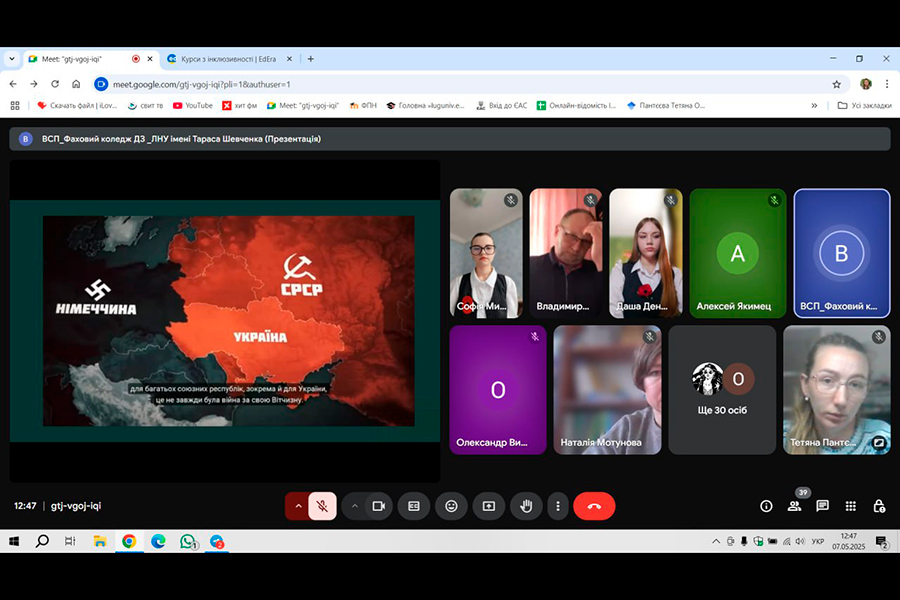900x600 pixels.
Task: Click the presentation title banner
Action: point(450,139)
